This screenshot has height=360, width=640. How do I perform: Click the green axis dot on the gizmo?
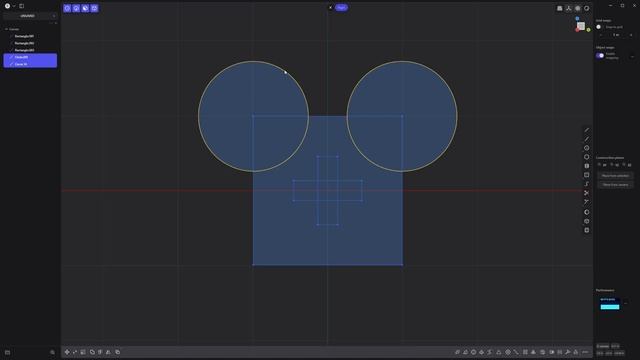(588, 30)
